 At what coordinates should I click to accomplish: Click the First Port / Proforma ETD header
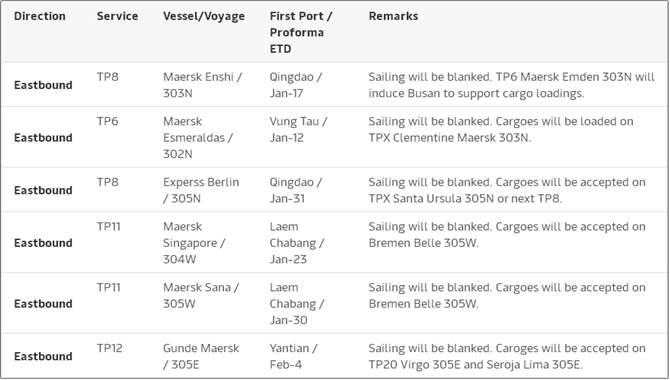click(x=301, y=32)
